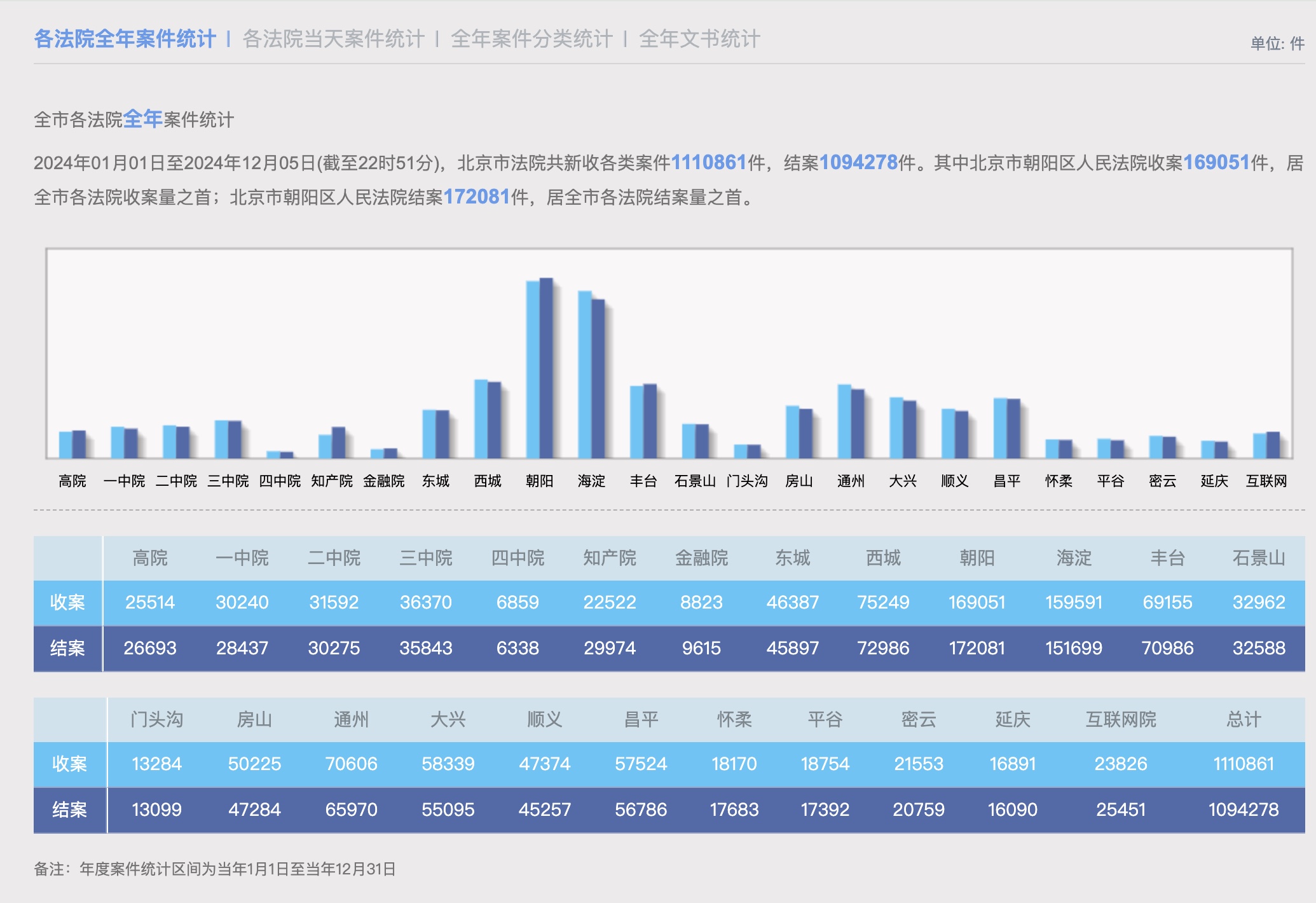Click the 高院 column header
Image resolution: width=1316 pixels, height=903 pixels.
[x=150, y=558]
